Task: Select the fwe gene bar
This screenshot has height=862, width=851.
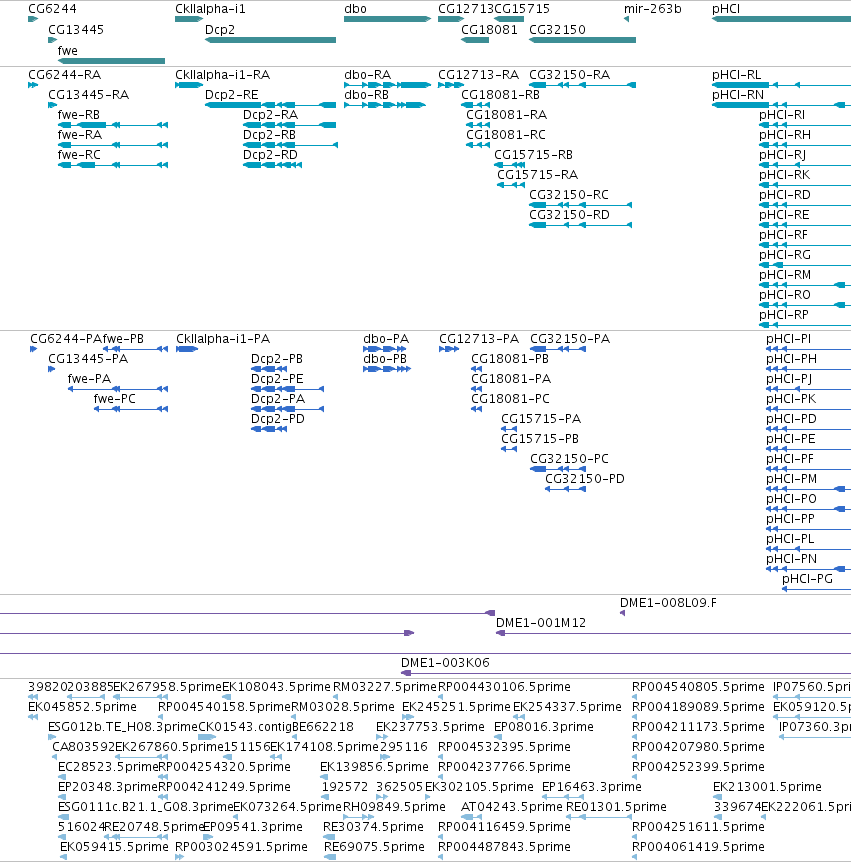Action: (x=111, y=61)
